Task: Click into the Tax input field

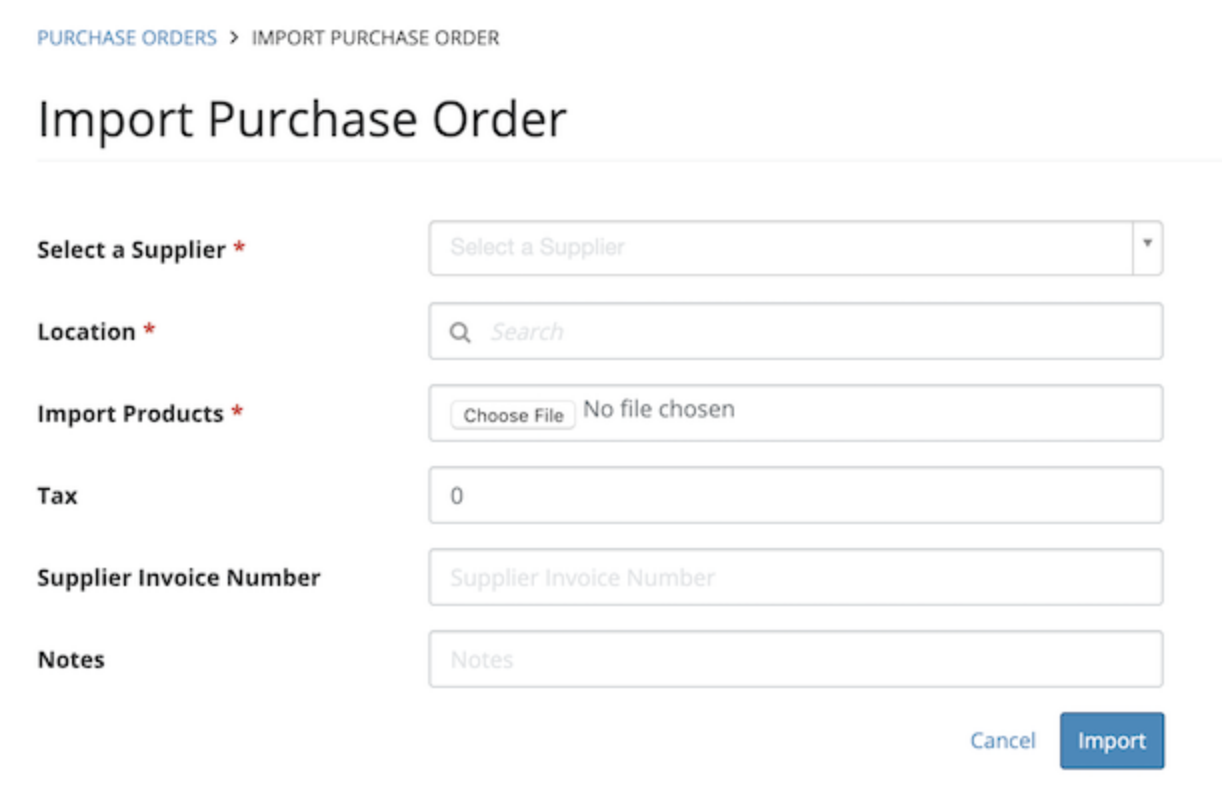Action: click(795, 495)
